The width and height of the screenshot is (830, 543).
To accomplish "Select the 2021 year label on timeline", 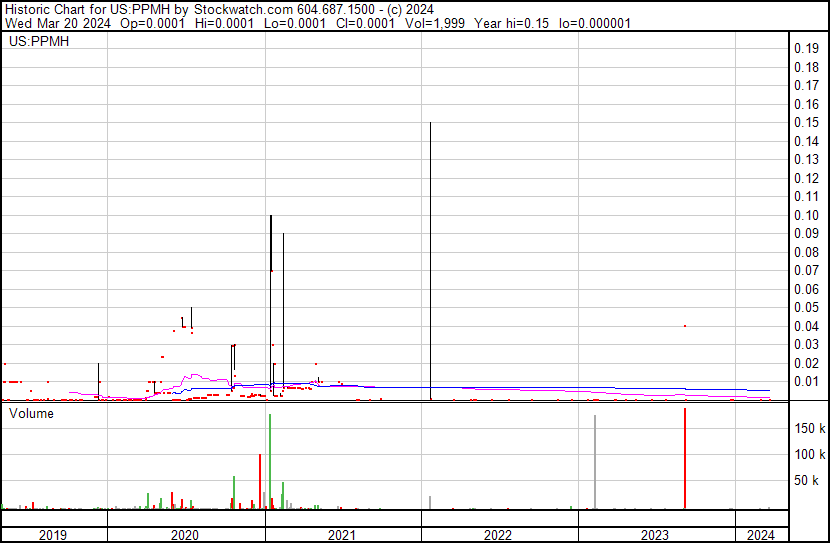I will click(342, 535).
